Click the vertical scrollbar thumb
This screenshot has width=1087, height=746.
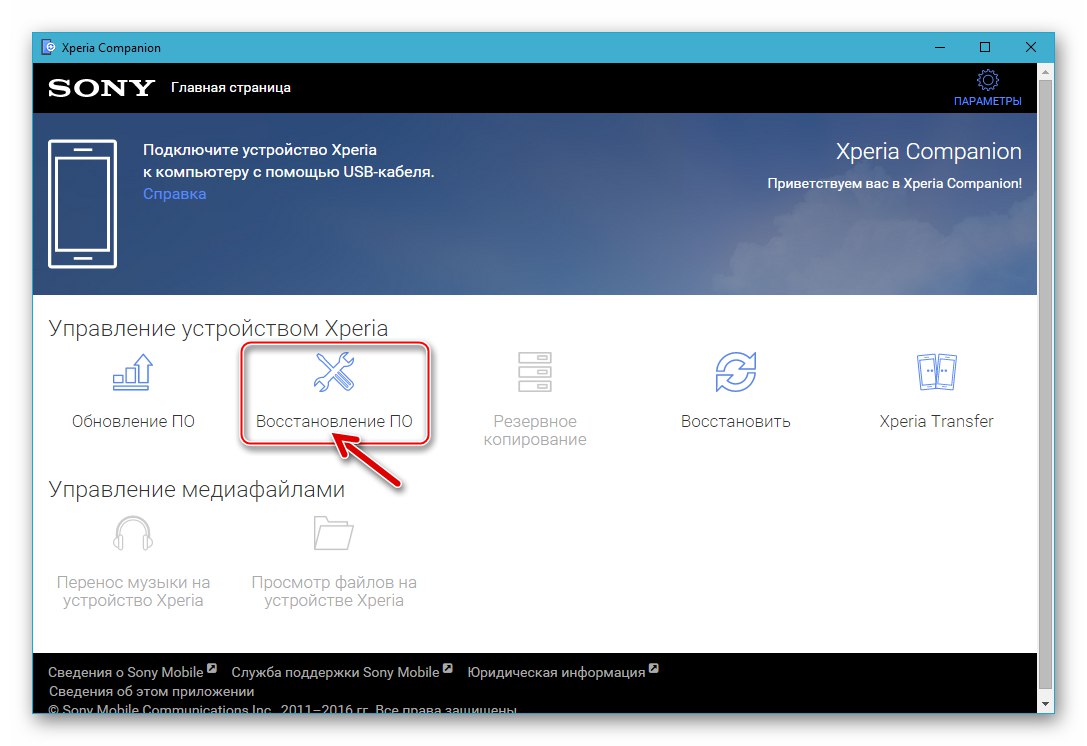[1045, 384]
